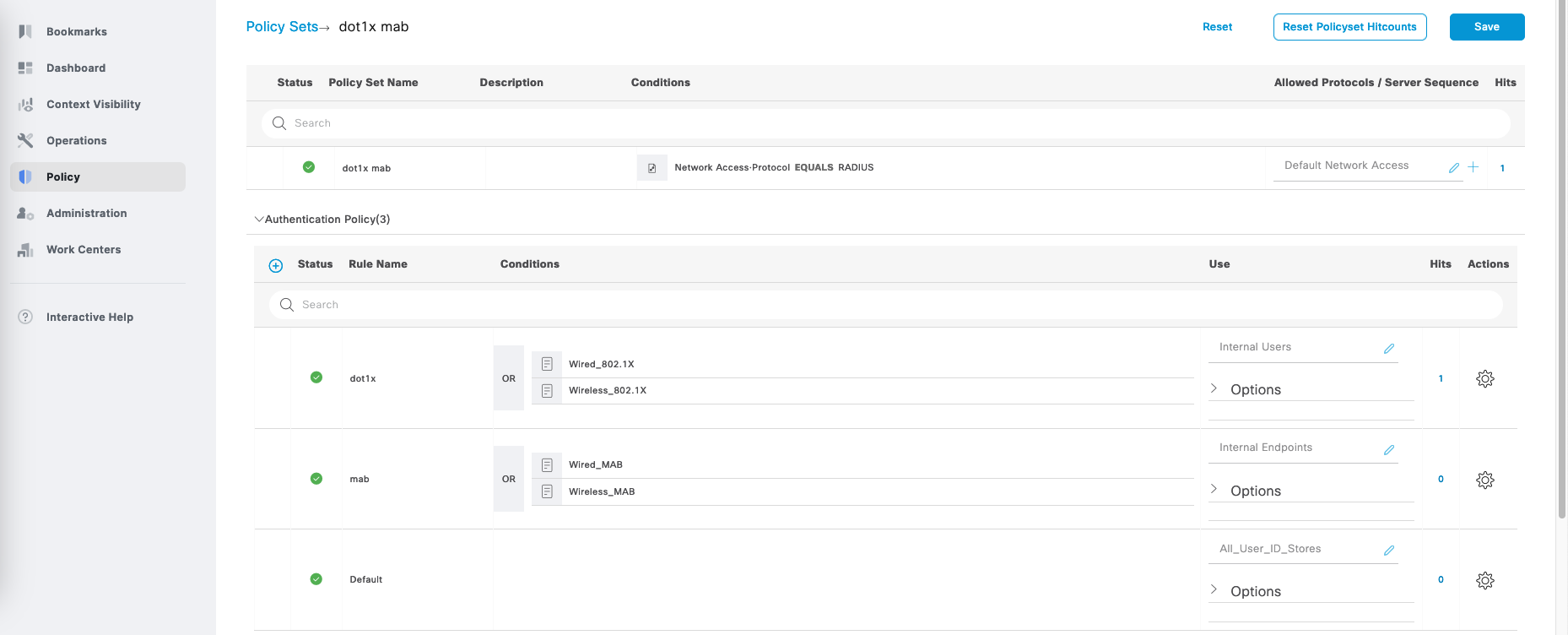Collapse the Authentication Policy section
The width and height of the screenshot is (1568, 635).
(x=259, y=220)
